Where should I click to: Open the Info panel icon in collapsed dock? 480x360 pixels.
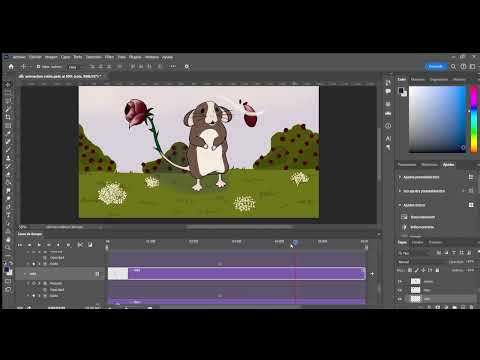(388, 126)
